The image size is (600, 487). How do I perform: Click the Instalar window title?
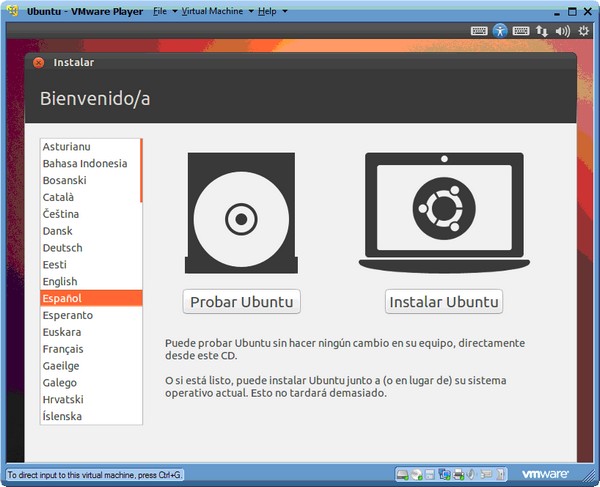(73, 62)
